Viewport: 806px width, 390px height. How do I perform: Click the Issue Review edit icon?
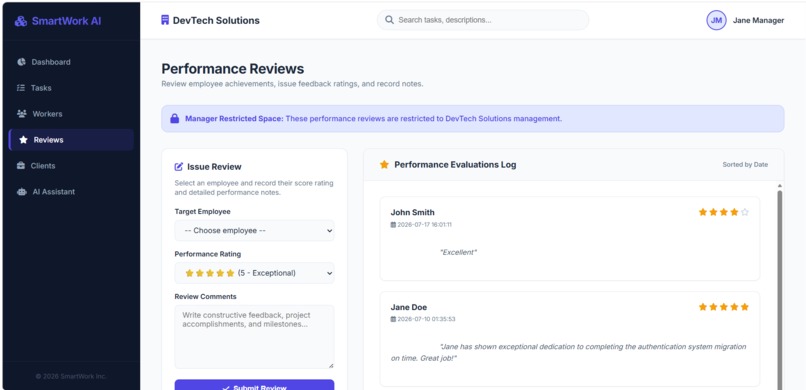click(x=179, y=166)
